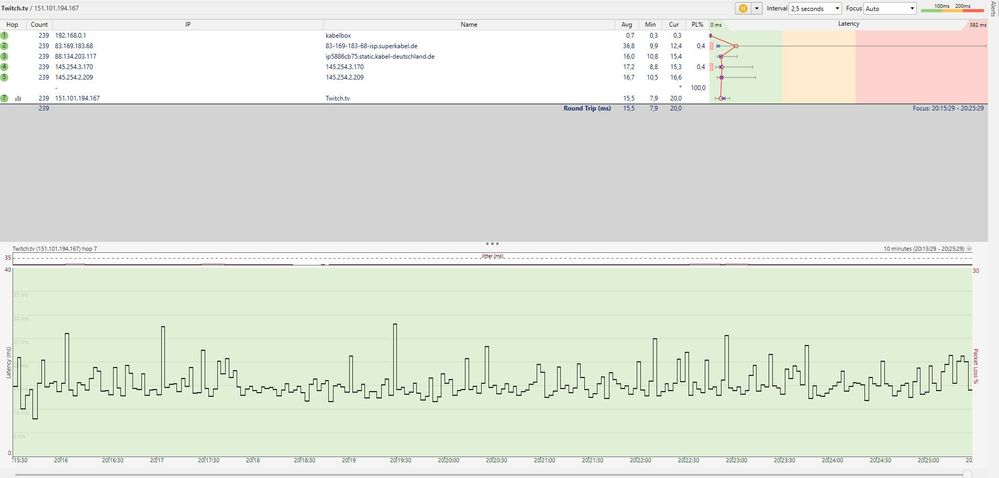Click the hop 3 green circle icon

(x=4, y=56)
